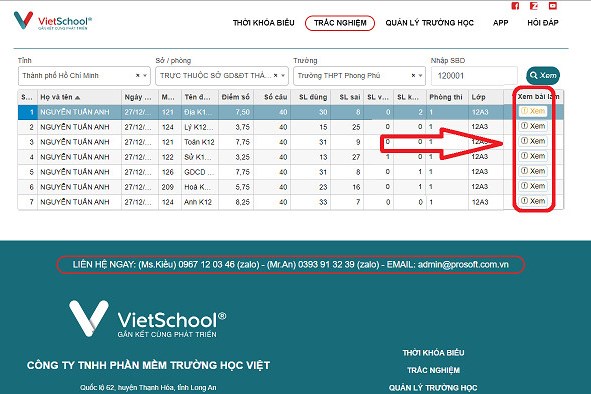
Task: View exam paper for Anh K12 row
Action: pos(533,201)
